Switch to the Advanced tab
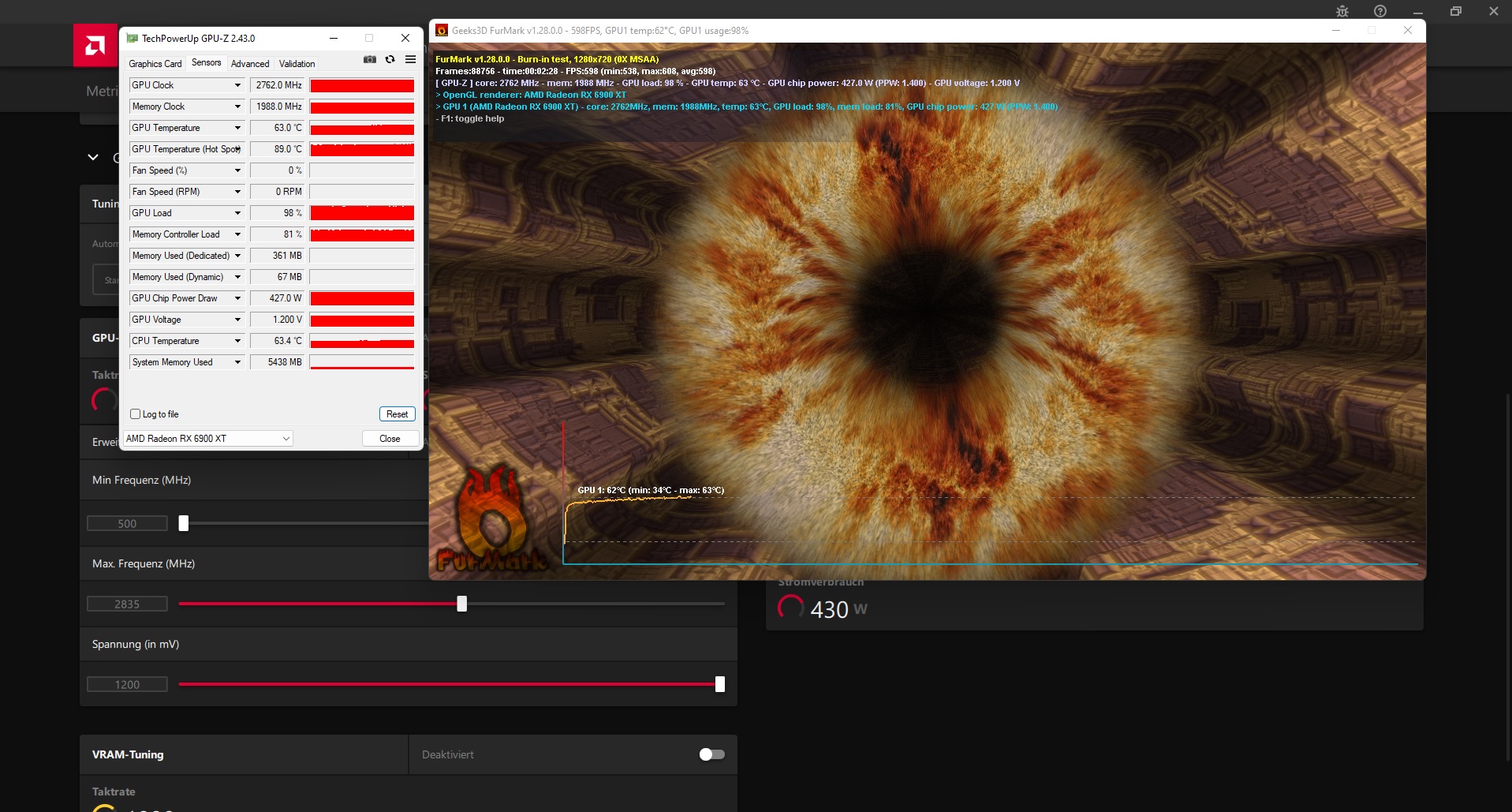The height and width of the screenshot is (812, 1512). 250,64
